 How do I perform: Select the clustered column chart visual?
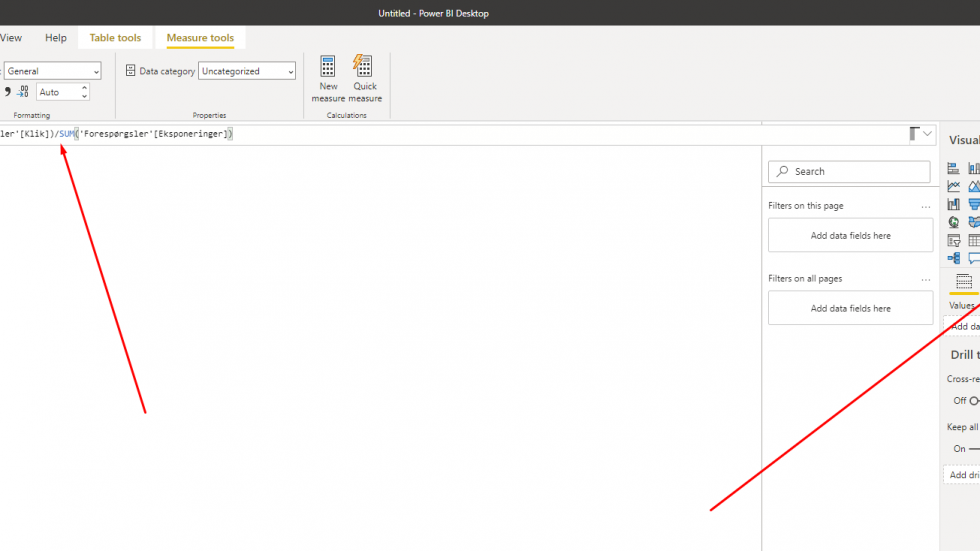coord(974,168)
